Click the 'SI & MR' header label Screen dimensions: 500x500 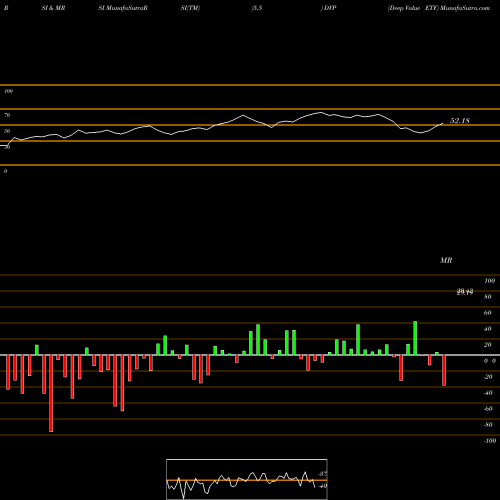point(53,8)
